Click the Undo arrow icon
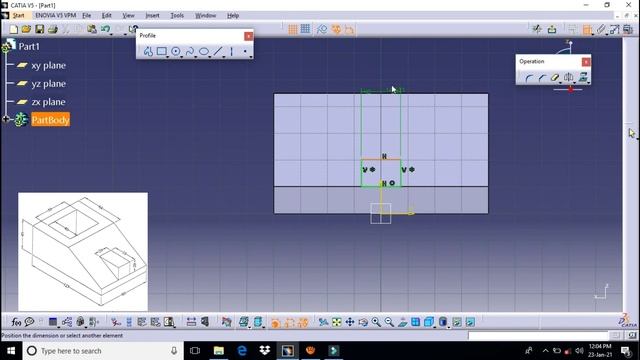The height and width of the screenshot is (360, 640). [x=105, y=29]
